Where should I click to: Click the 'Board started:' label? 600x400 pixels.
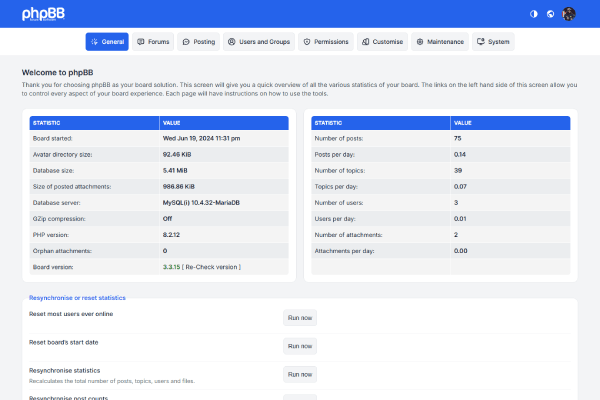(x=52, y=138)
